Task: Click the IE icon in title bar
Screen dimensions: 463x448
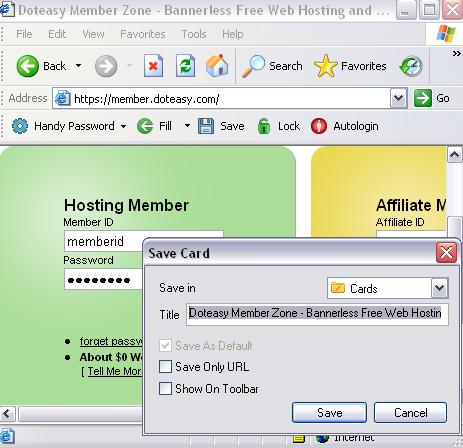Action: (x=7, y=10)
